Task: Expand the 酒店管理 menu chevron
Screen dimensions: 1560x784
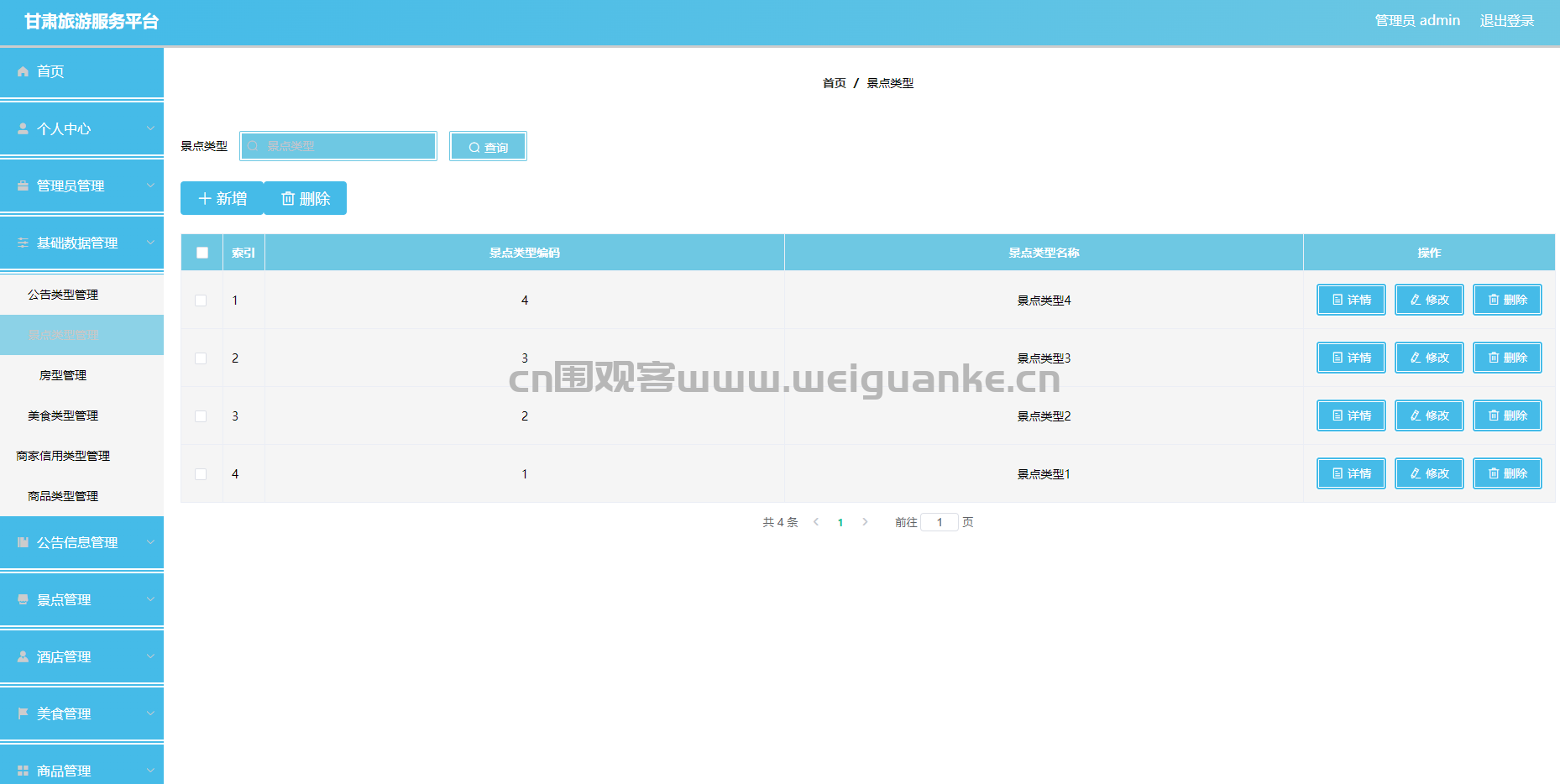Action: click(150, 656)
